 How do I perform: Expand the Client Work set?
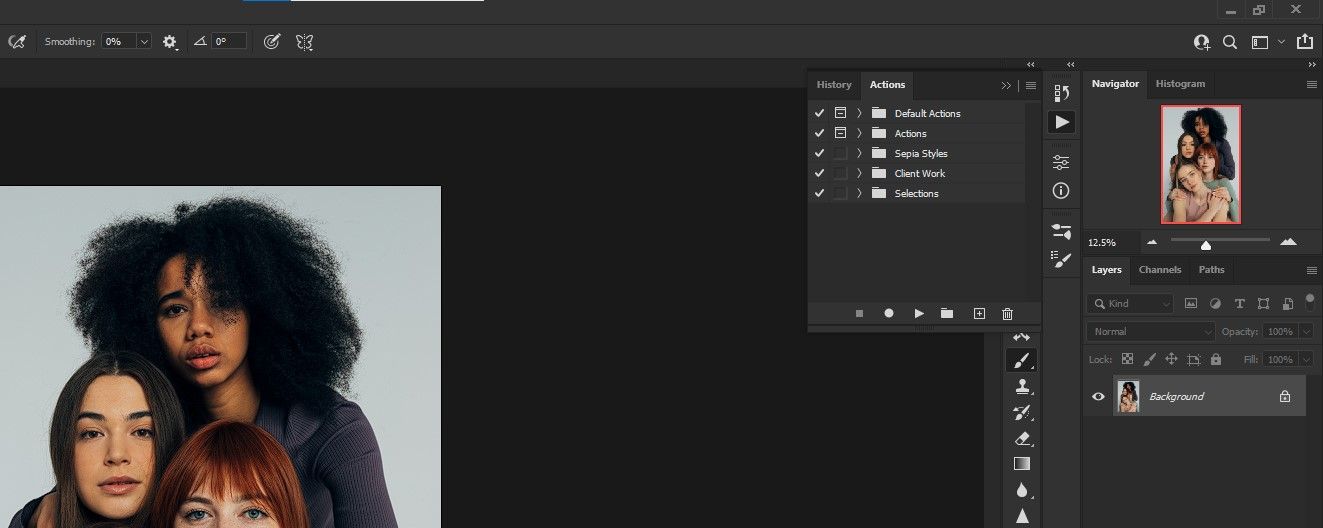coord(859,173)
